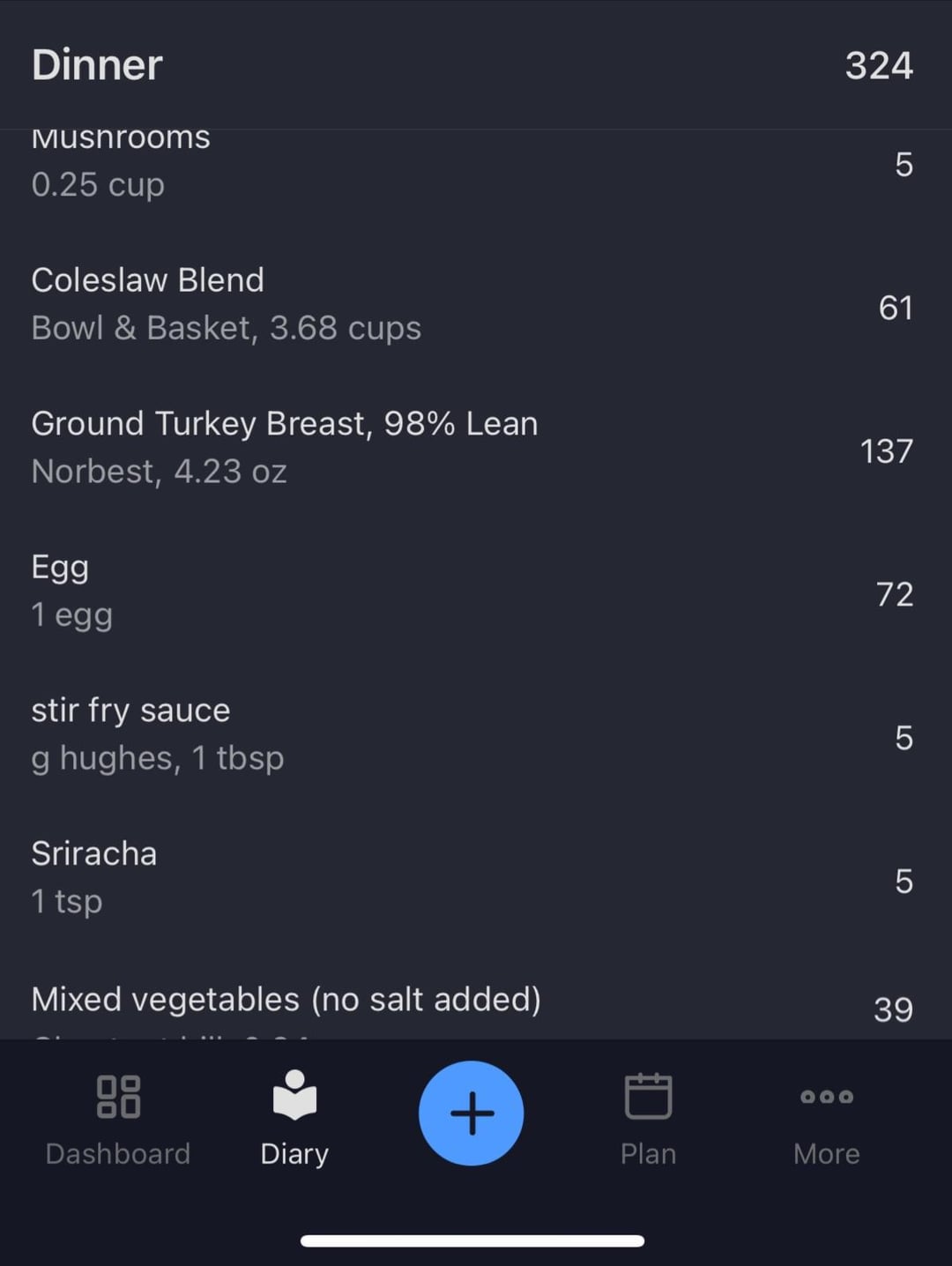Open the More tab label
The width and height of the screenshot is (952, 1266).
tap(826, 1154)
